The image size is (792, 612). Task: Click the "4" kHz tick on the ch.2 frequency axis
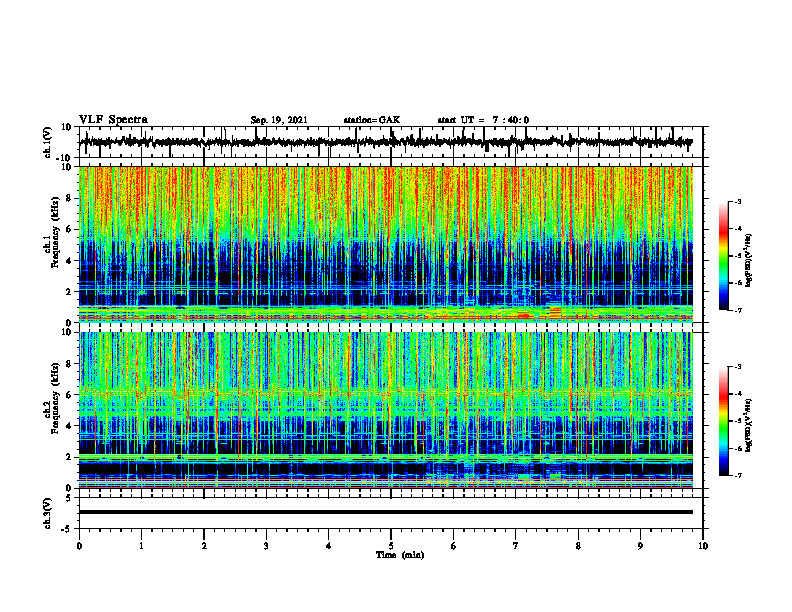pos(69,426)
